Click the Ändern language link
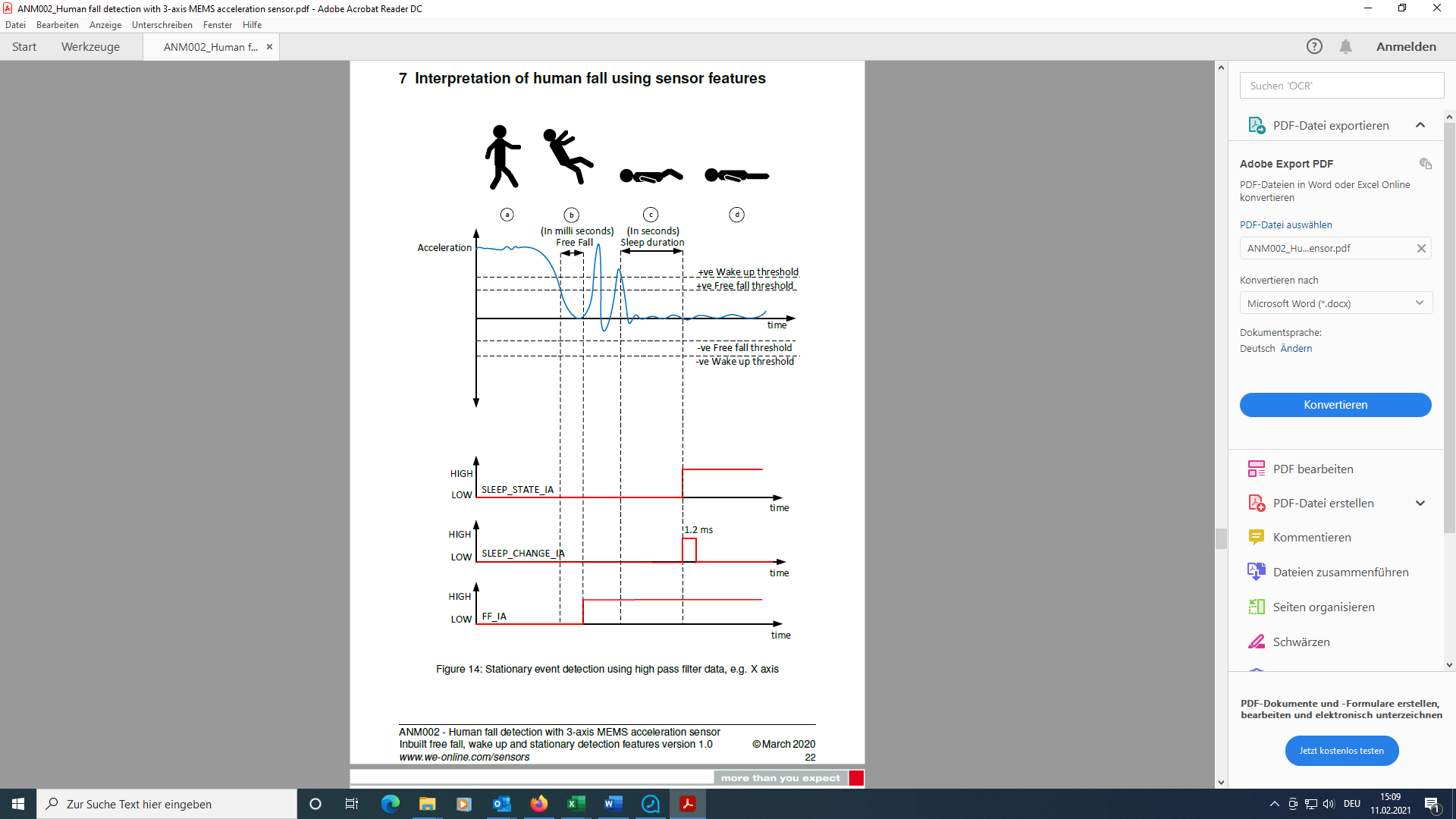The width and height of the screenshot is (1456, 819). pos(1296,348)
